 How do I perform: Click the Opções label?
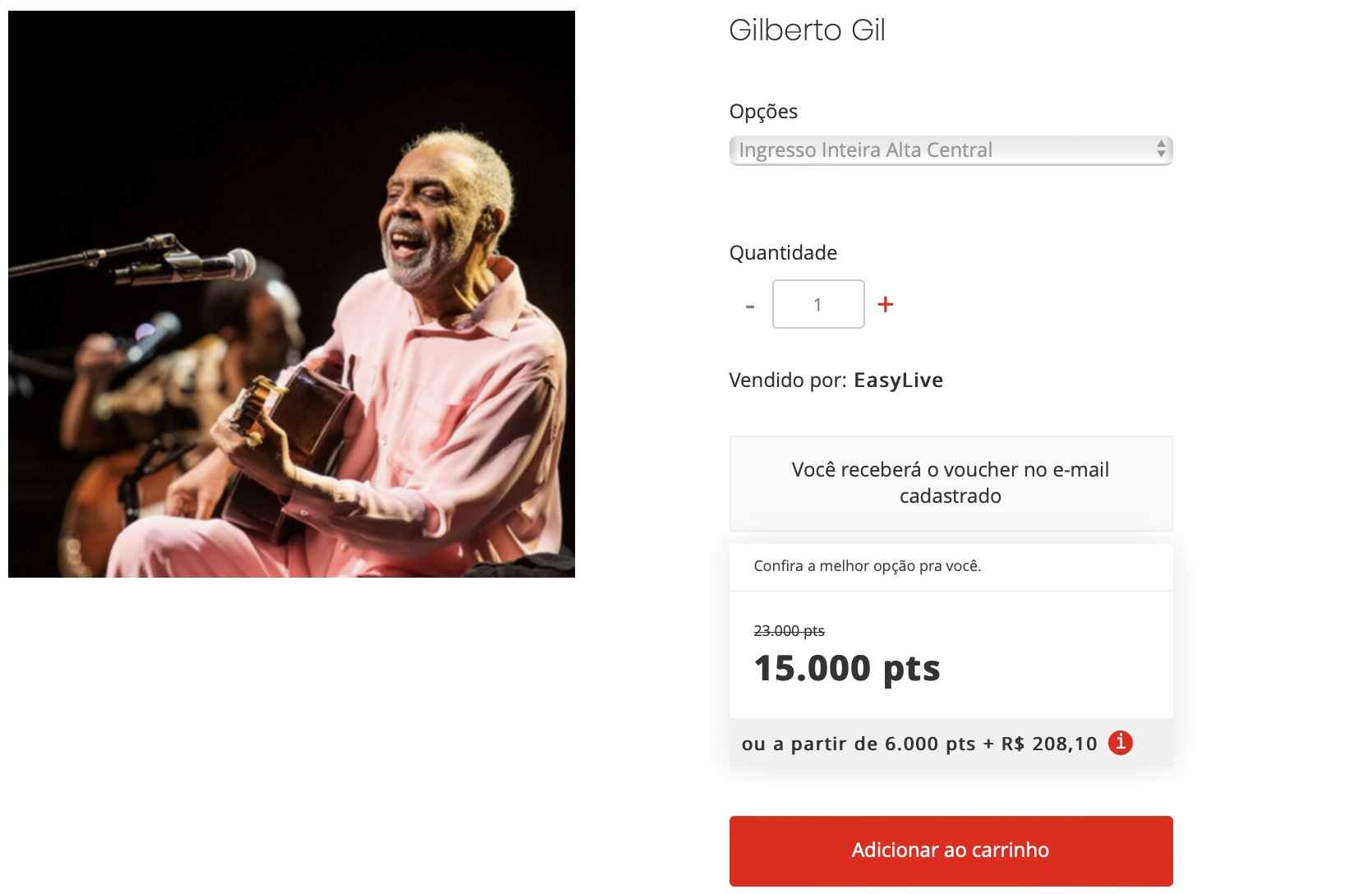(x=763, y=112)
